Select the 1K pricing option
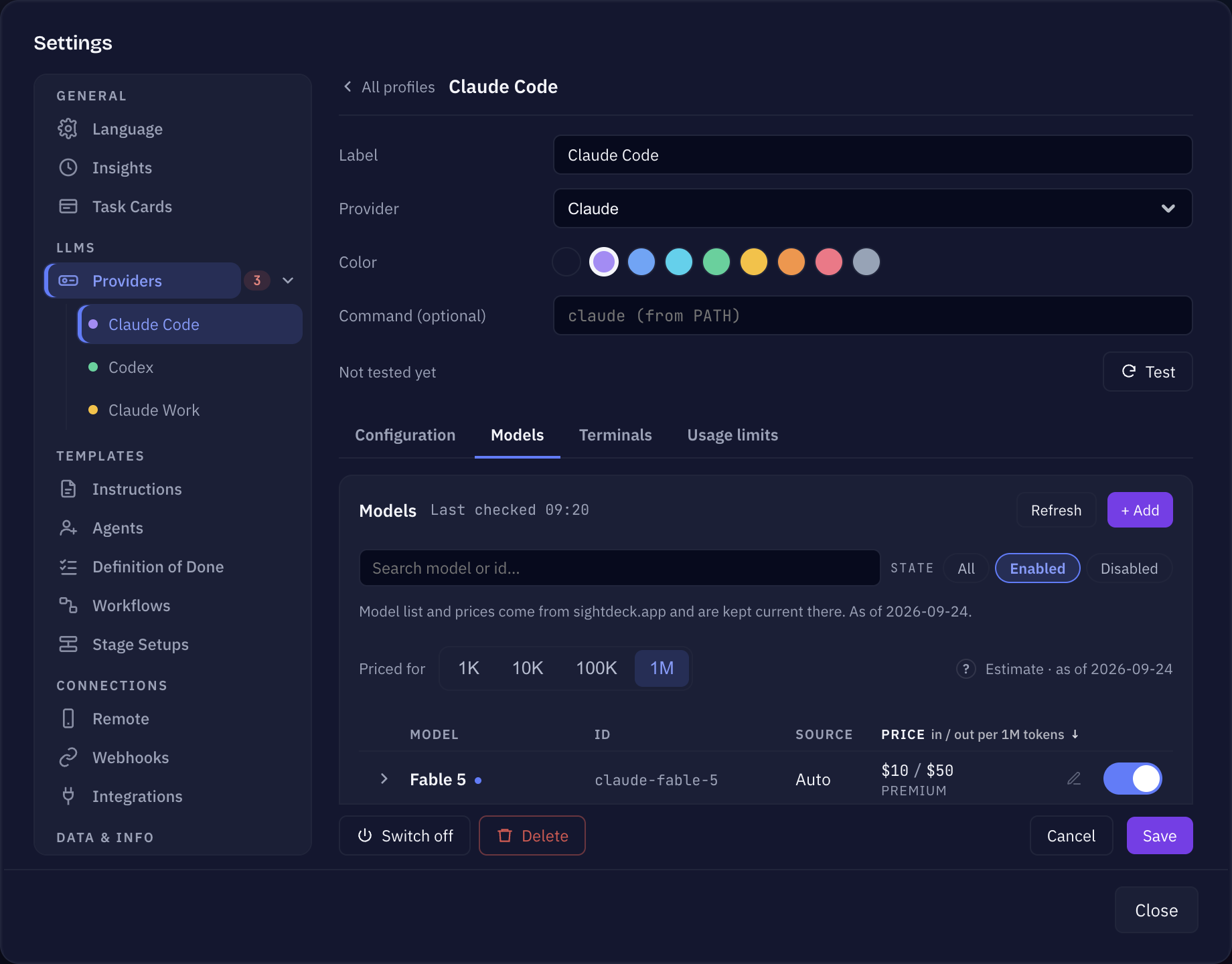Screen dimensions: 1232x964 pyautogui.click(x=469, y=668)
